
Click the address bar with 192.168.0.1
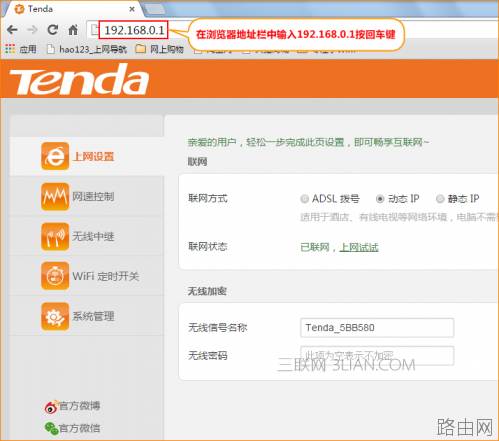point(134,30)
